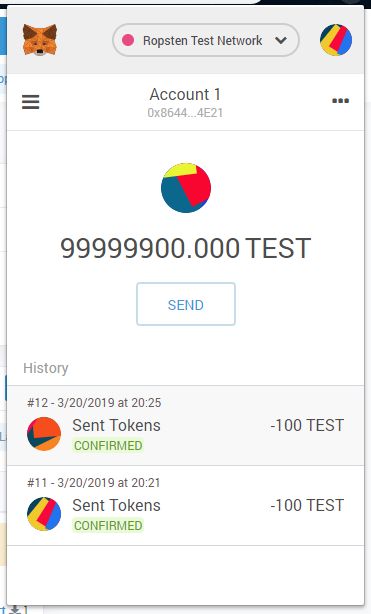Image resolution: width=371 pixels, height=614 pixels.
Task: Click transaction #11 identicon
Action: [x=44, y=514]
